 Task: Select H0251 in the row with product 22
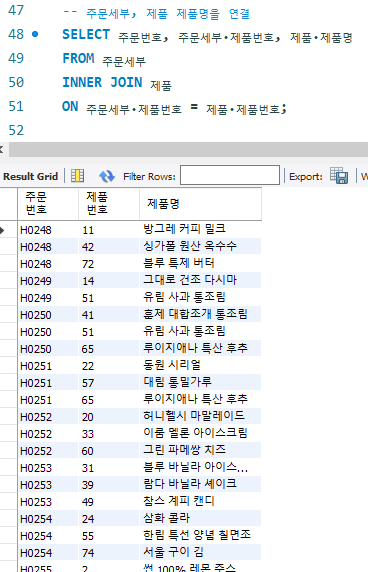pyautogui.click(x=48, y=366)
